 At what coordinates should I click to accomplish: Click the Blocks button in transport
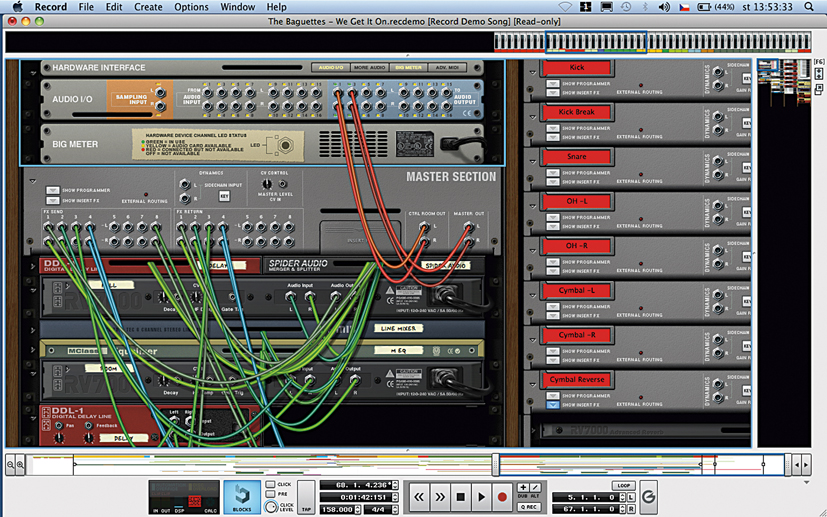(x=242, y=496)
